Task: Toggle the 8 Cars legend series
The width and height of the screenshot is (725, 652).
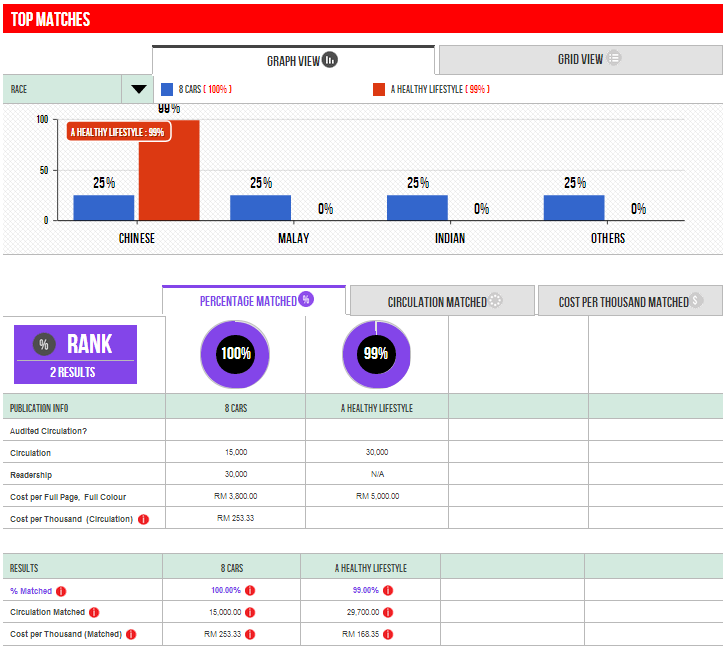Action: [196, 89]
